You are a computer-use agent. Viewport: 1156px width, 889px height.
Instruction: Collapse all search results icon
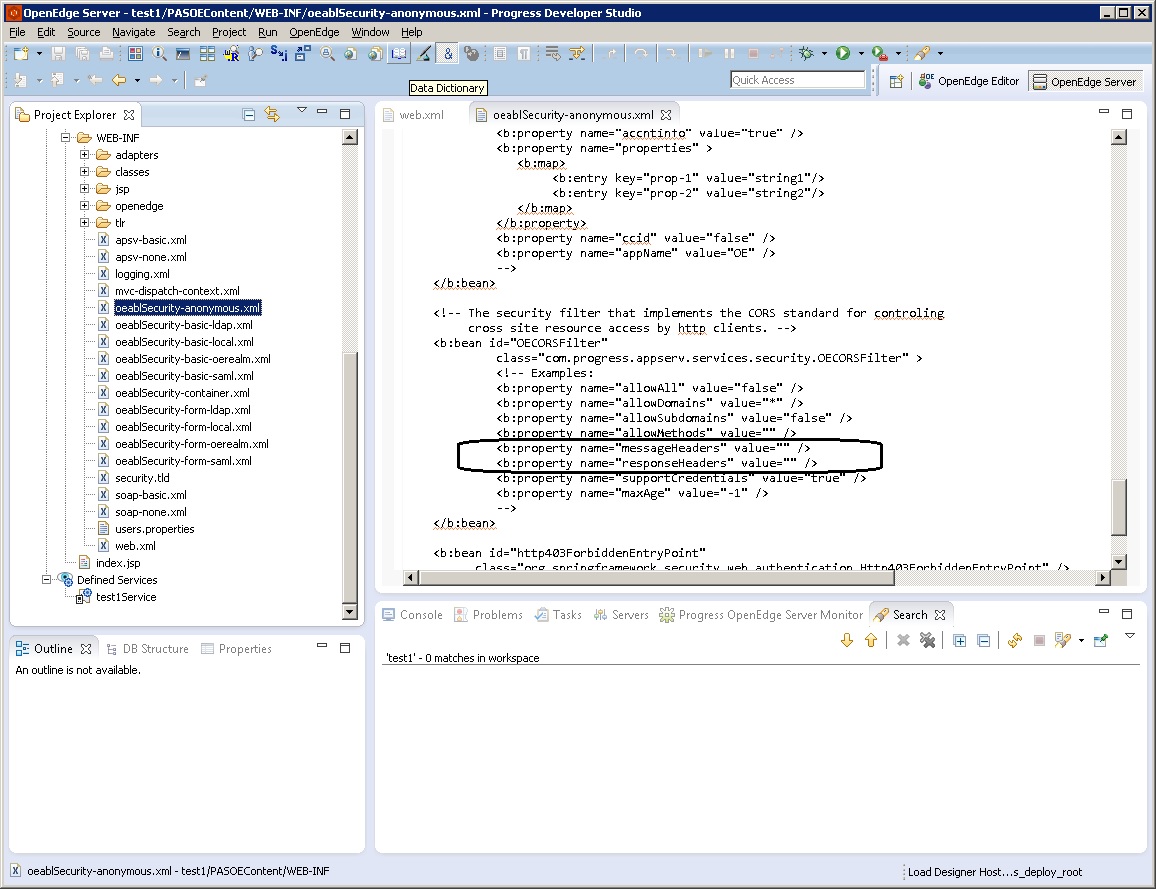click(x=983, y=640)
